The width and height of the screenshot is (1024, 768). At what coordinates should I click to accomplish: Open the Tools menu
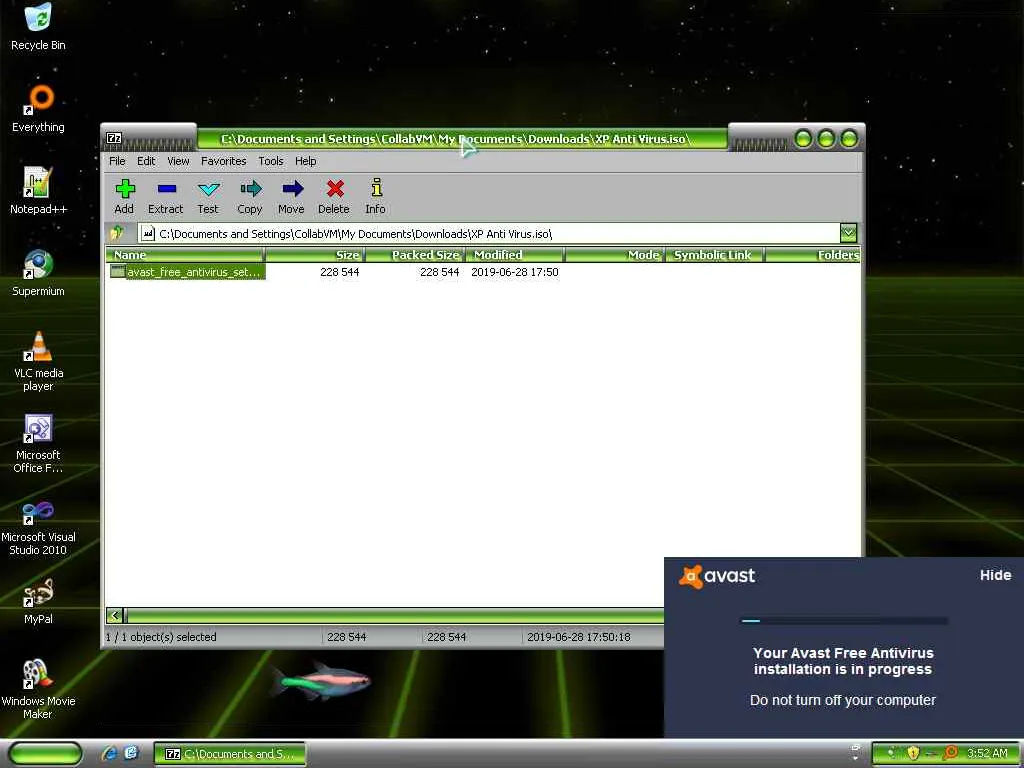(270, 161)
